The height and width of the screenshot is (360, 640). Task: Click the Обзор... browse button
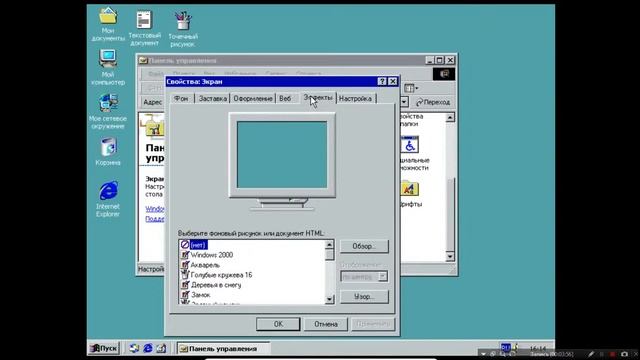(364, 246)
